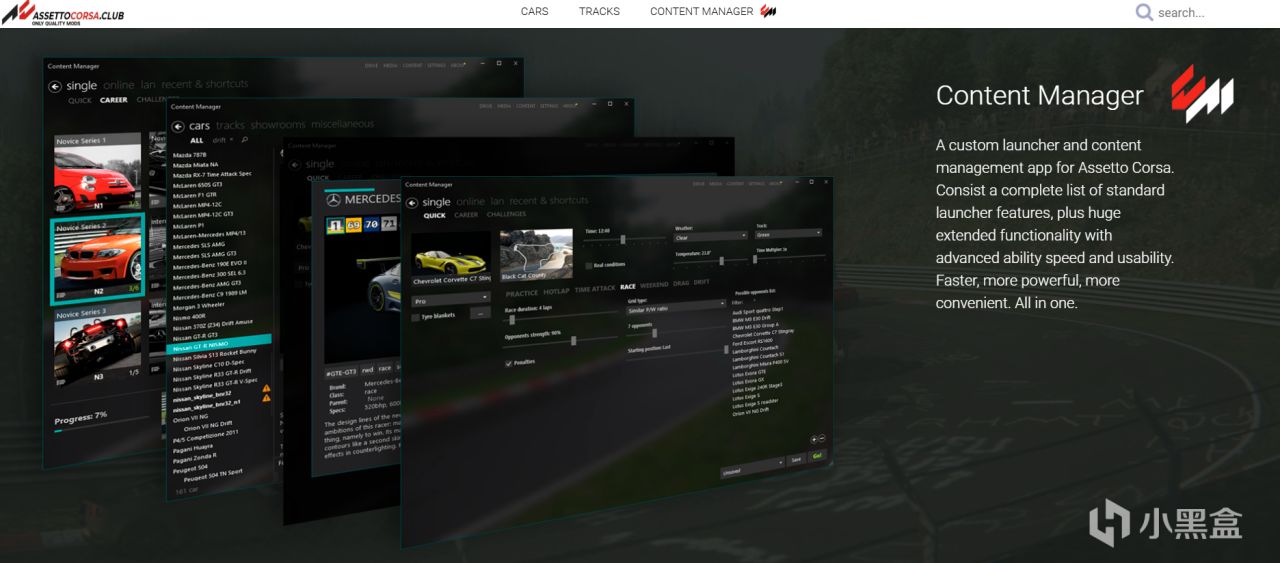Click the search magnifier icon on the website
This screenshot has height=563, width=1280.
click(x=1144, y=12)
